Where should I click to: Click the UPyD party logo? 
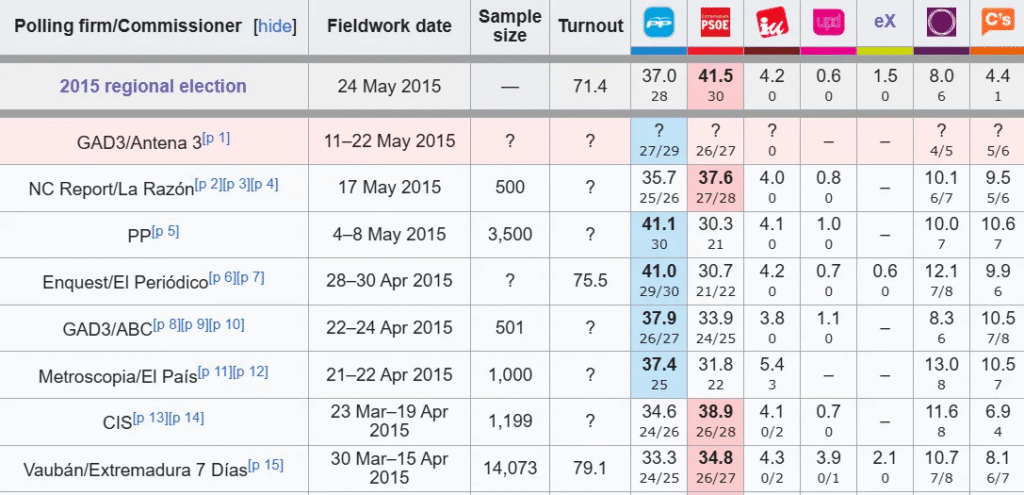828,20
